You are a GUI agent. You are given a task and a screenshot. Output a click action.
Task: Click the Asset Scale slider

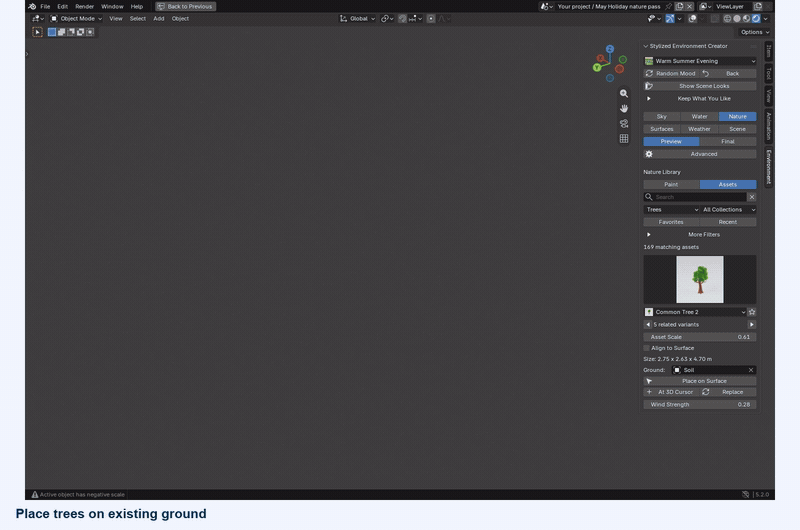[x=700, y=337]
